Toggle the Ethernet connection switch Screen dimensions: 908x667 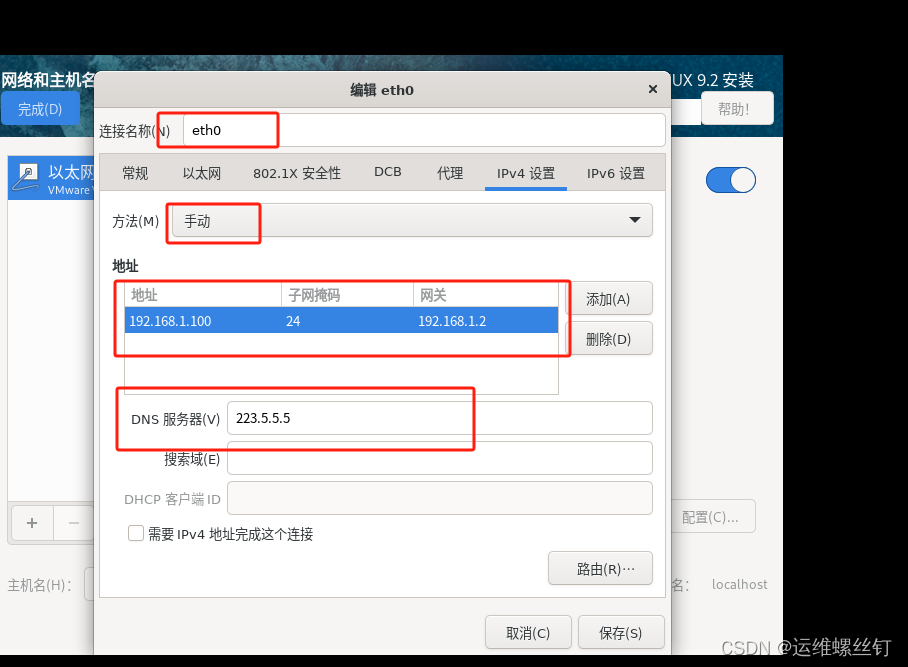[731, 180]
